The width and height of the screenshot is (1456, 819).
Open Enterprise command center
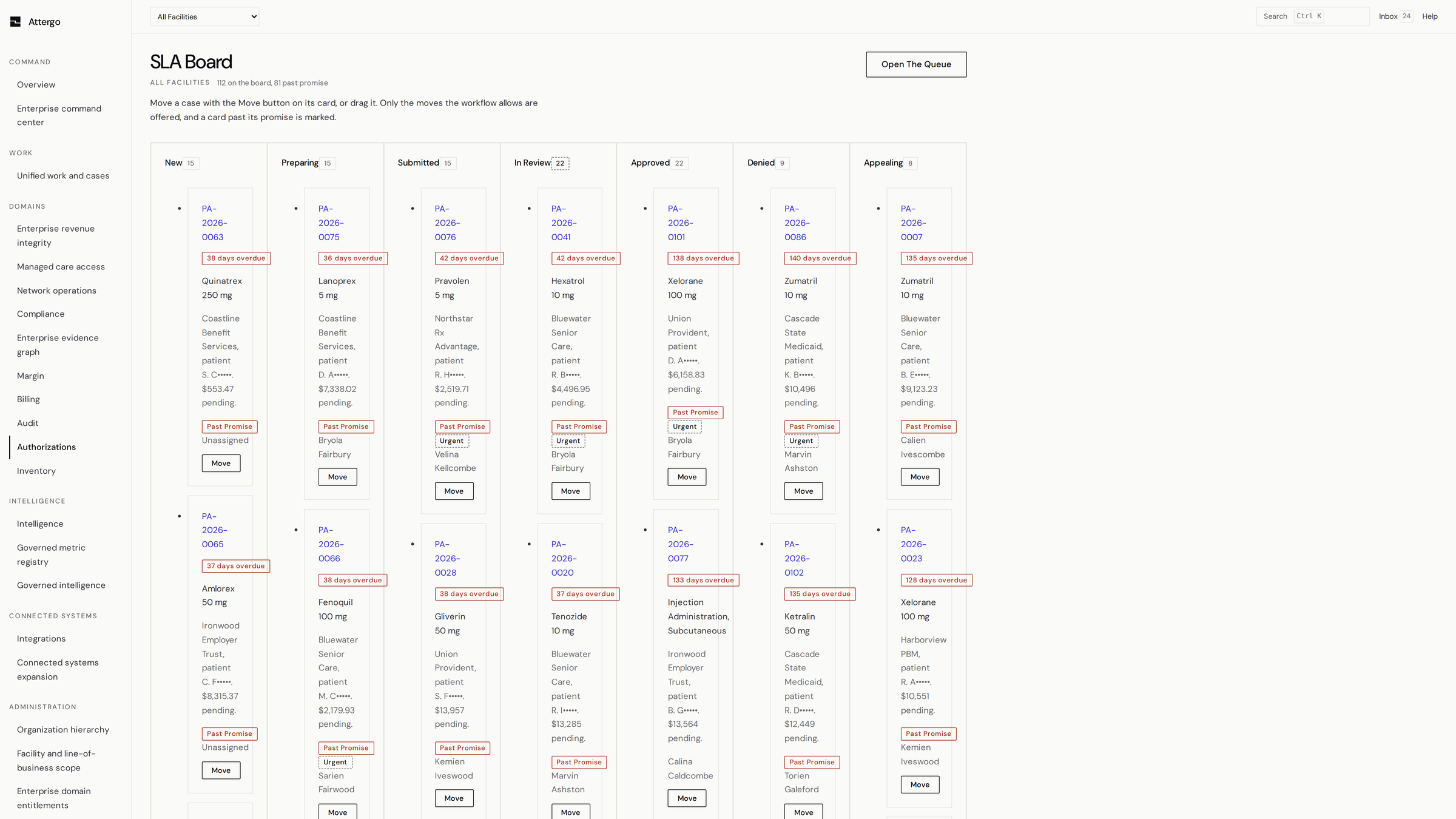pos(59,115)
